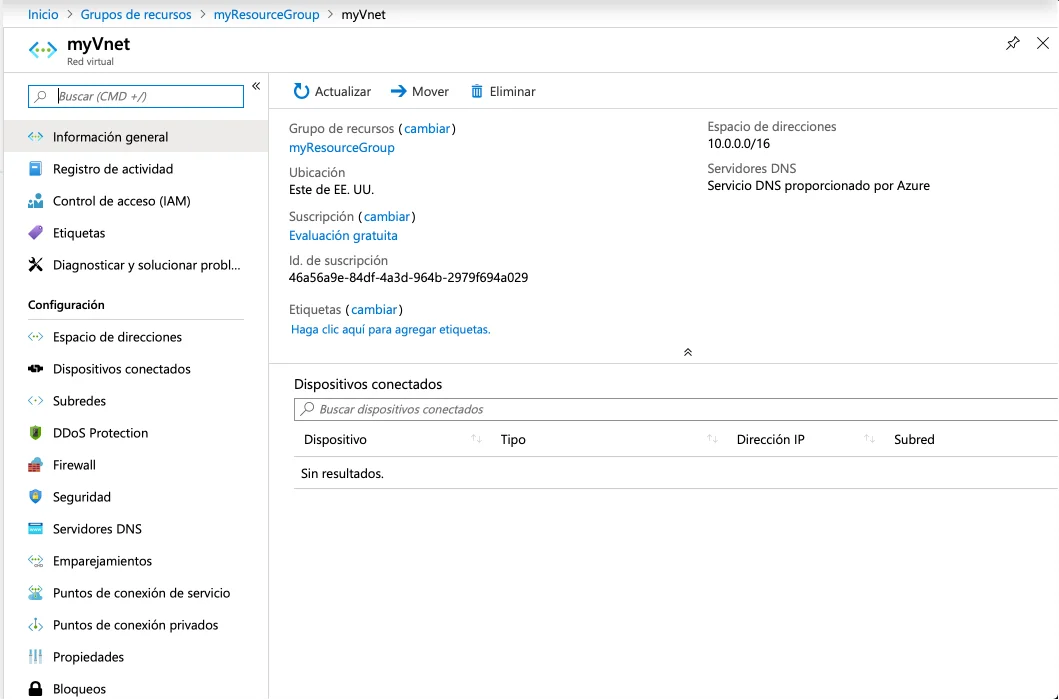Click the Actualizar refresh icon
The width and height of the screenshot is (1059, 700).
(301, 91)
